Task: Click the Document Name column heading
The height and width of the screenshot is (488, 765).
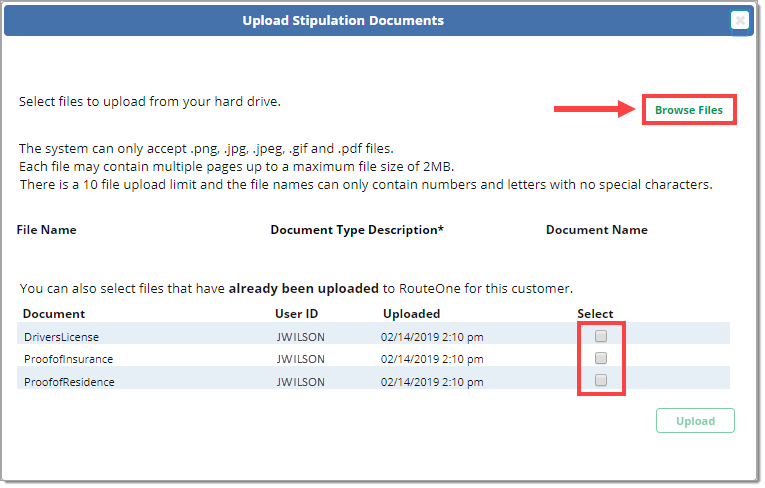Action: click(x=596, y=230)
